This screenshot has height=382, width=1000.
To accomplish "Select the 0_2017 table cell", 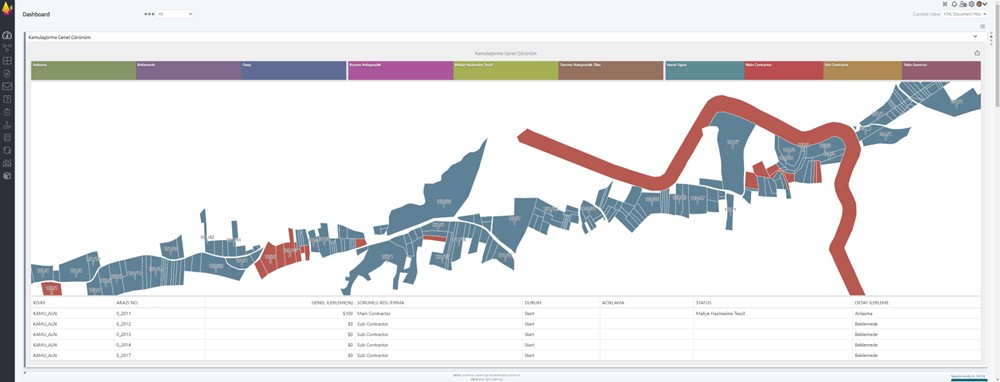I will point(159,355).
